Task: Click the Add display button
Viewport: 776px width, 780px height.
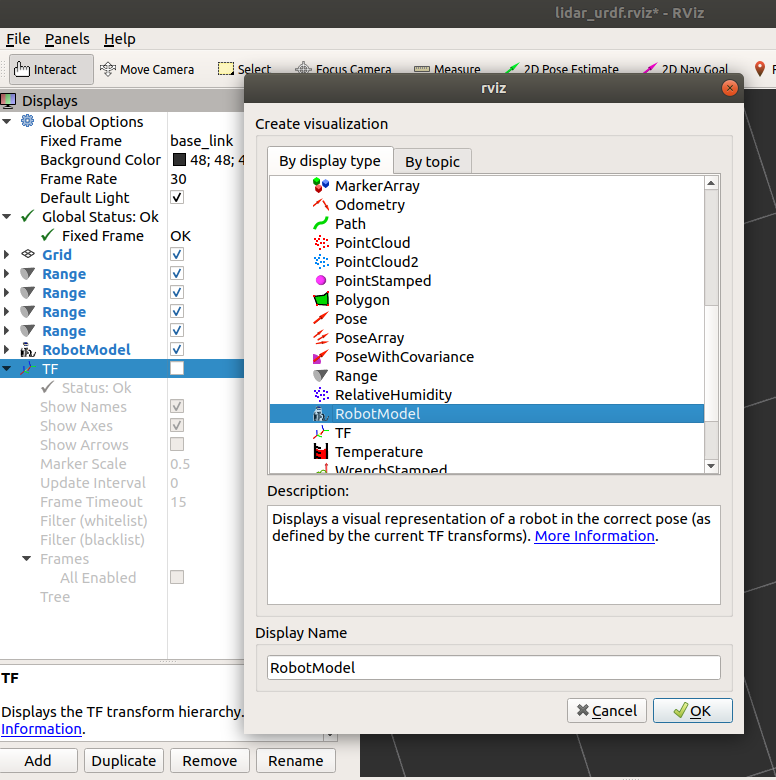Action: pos(38,761)
